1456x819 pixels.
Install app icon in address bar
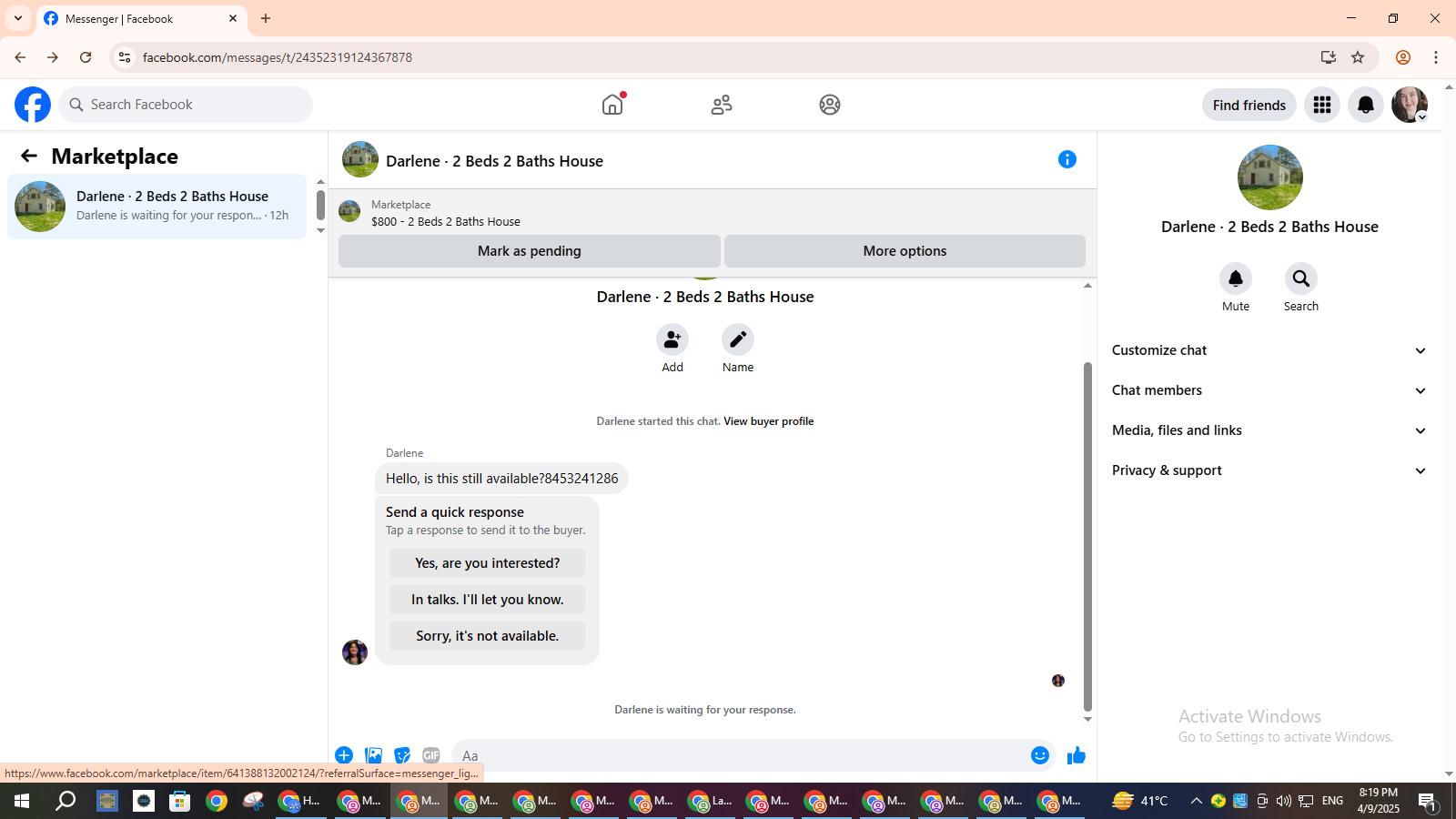click(1329, 57)
